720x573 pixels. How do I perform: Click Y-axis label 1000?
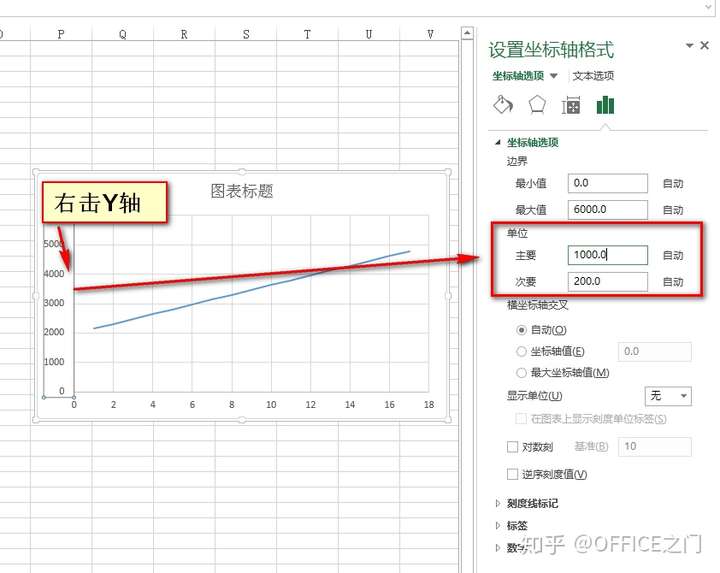54,362
